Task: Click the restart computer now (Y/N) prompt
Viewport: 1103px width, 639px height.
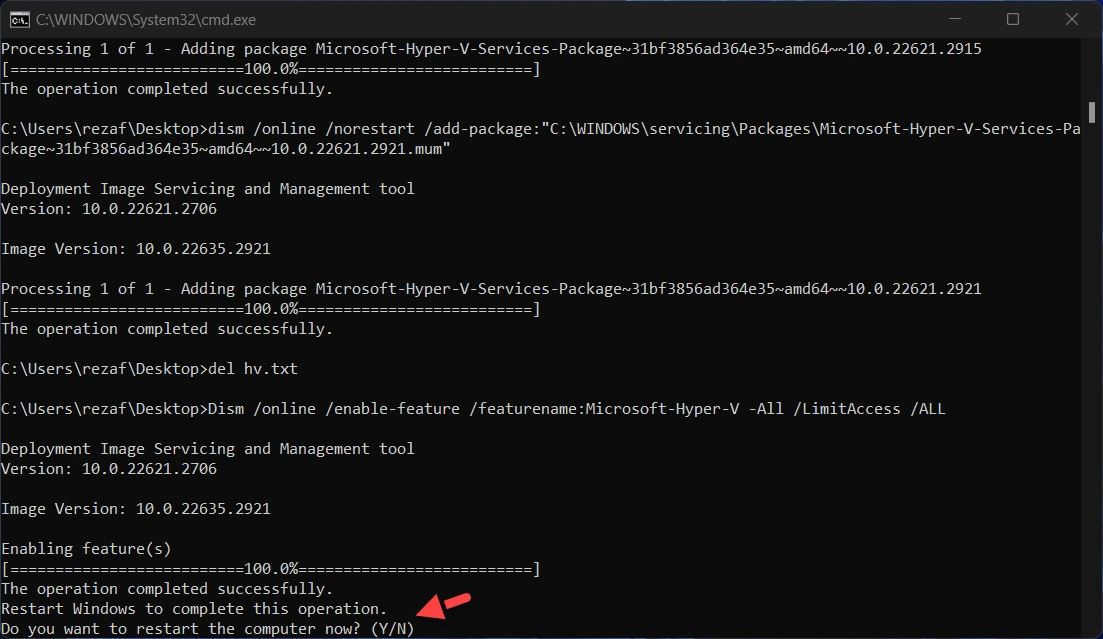Action: [208, 628]
